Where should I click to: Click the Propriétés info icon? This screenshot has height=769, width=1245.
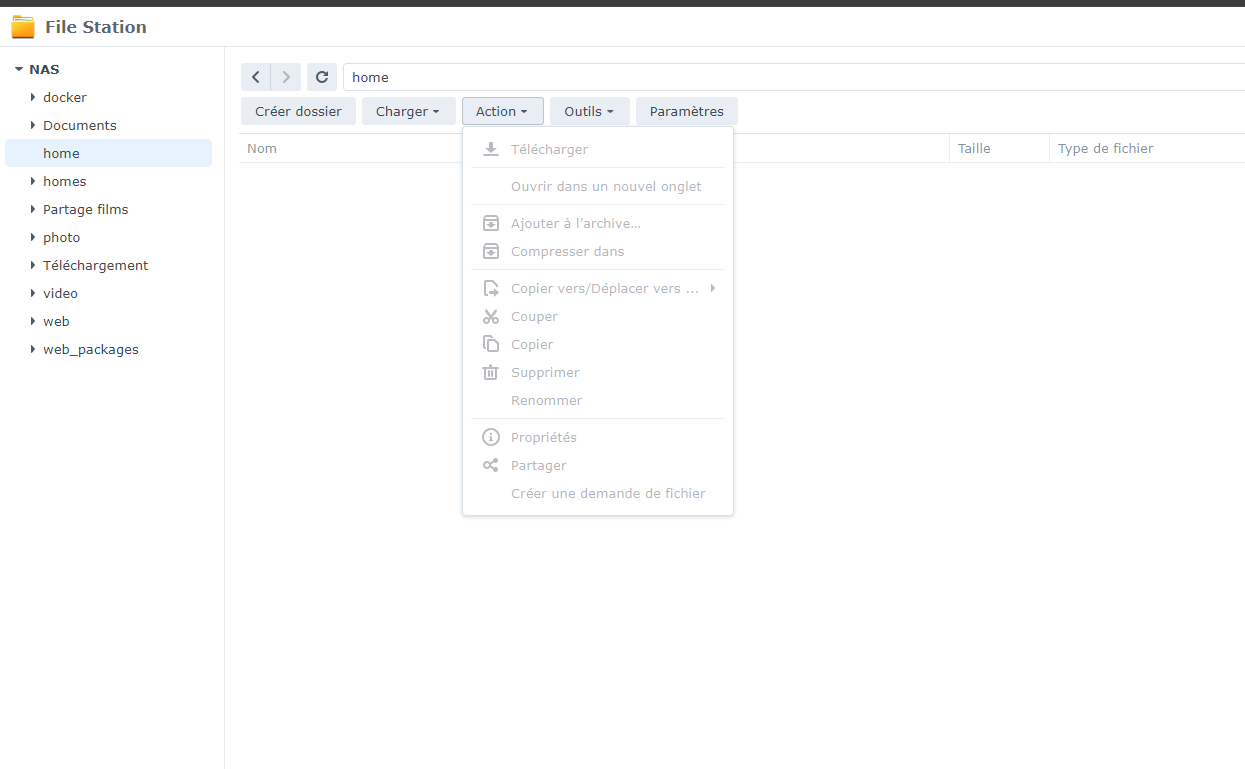click(491, 437)
